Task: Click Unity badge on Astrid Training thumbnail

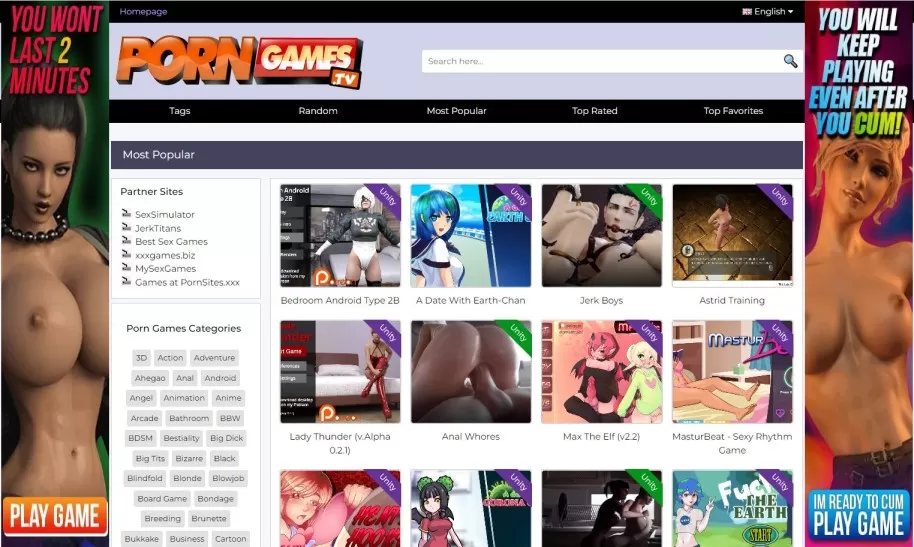Action: (779, 199)
